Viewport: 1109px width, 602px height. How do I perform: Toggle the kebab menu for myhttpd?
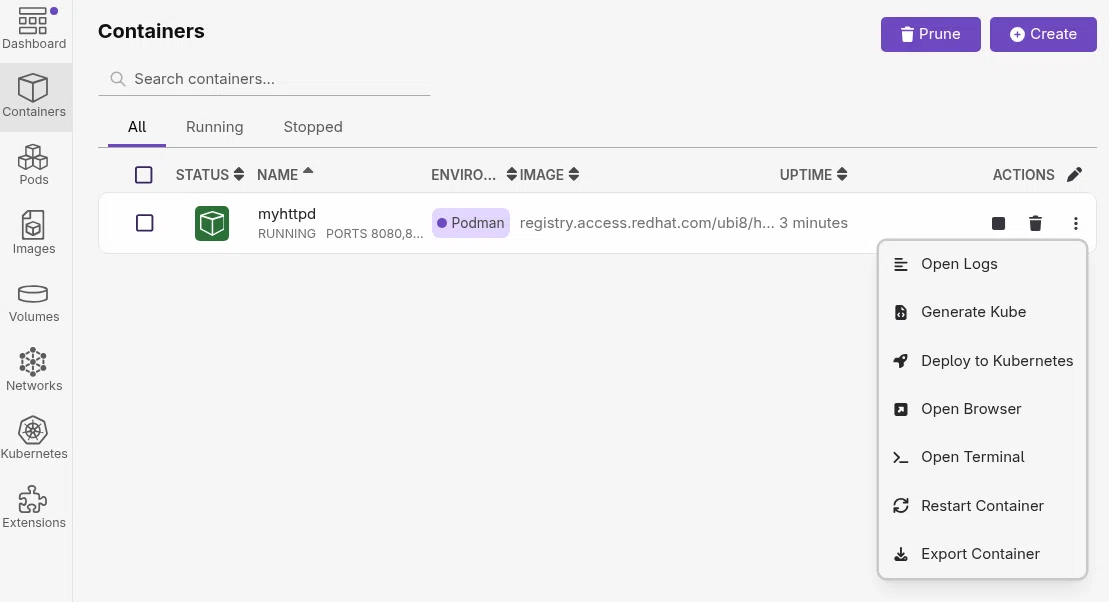[1075, 224]
